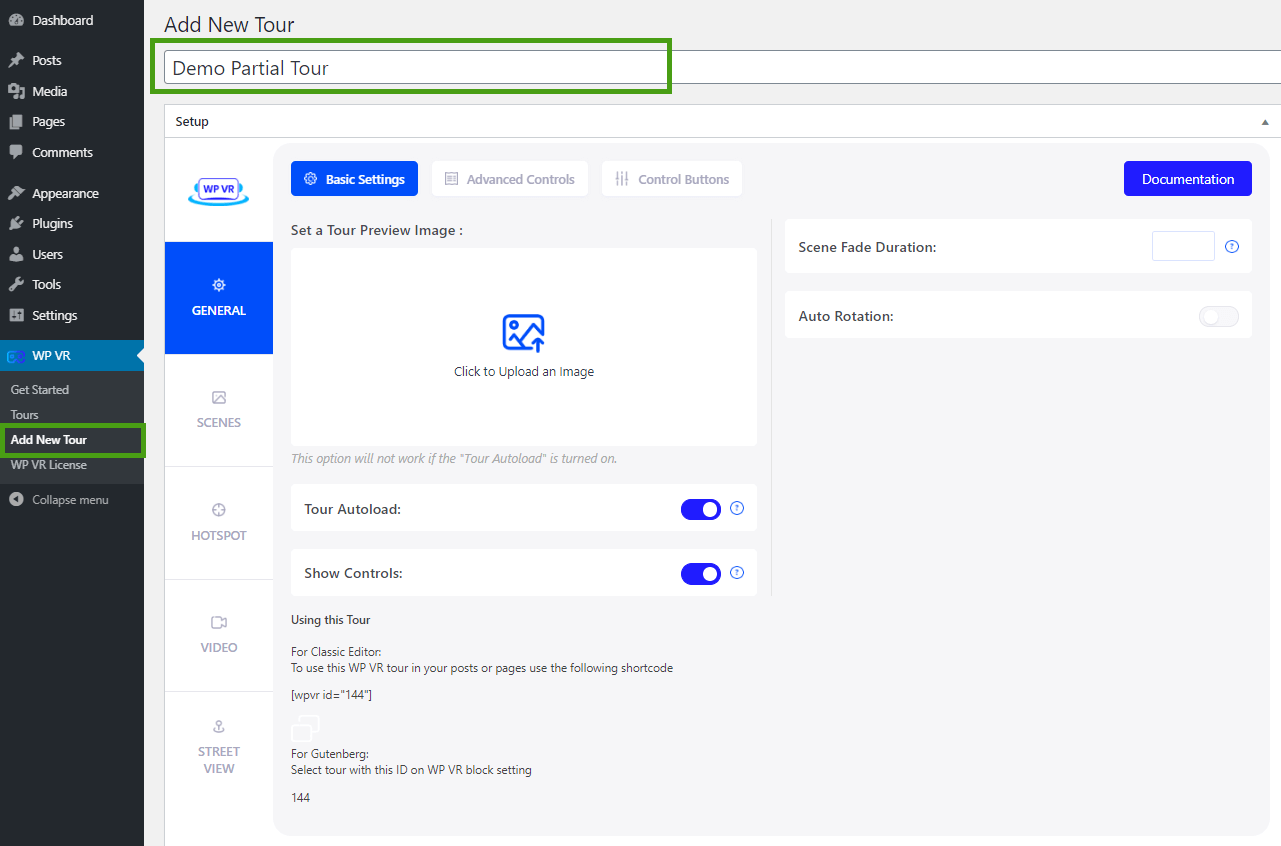This screenshot has width=1281, height=846.
Task: Click the Collapse menu arrow icon
Action: coord(16,499)
